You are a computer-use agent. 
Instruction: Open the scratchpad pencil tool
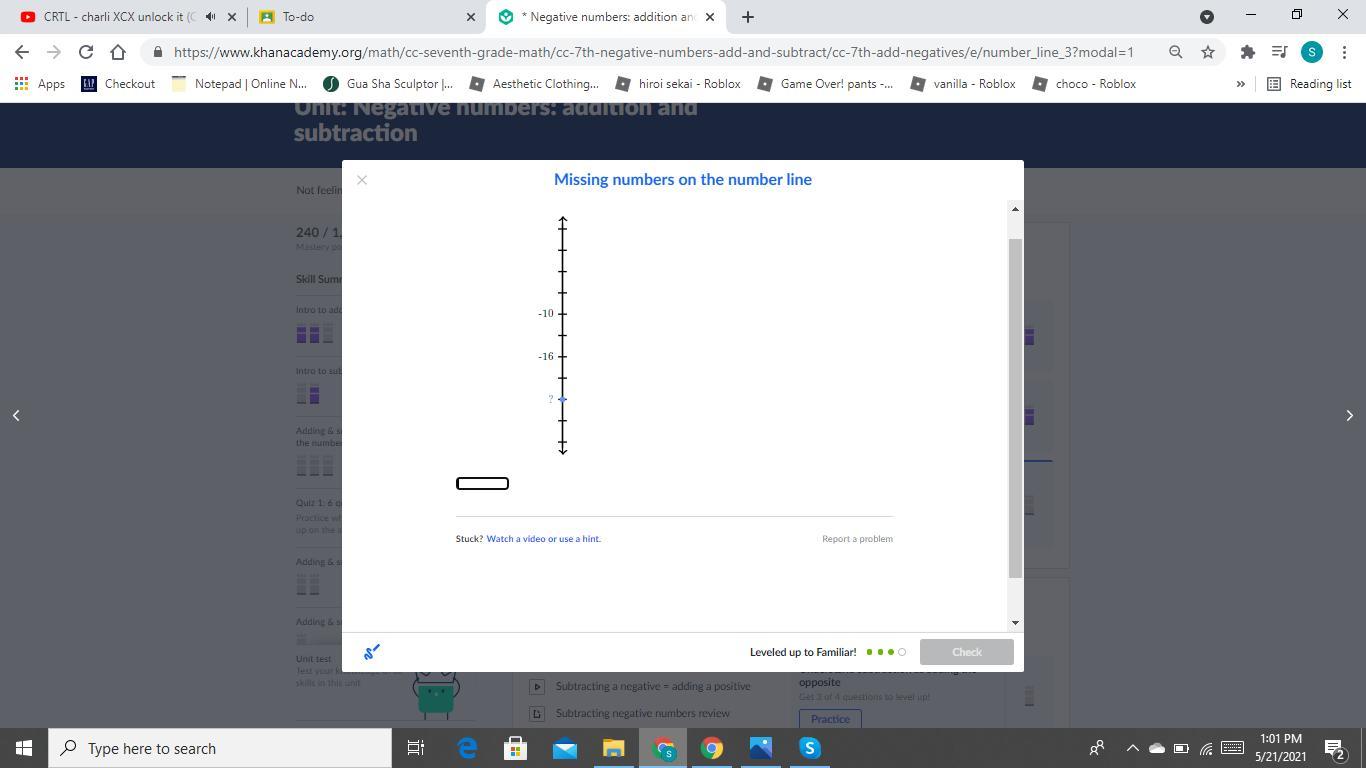tap(371, 652)
